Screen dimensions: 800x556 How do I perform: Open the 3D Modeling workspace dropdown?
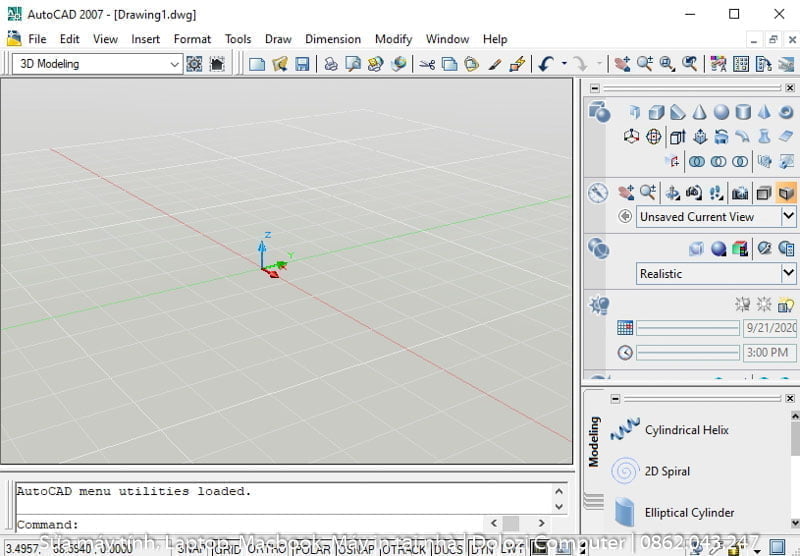point(175,64)
